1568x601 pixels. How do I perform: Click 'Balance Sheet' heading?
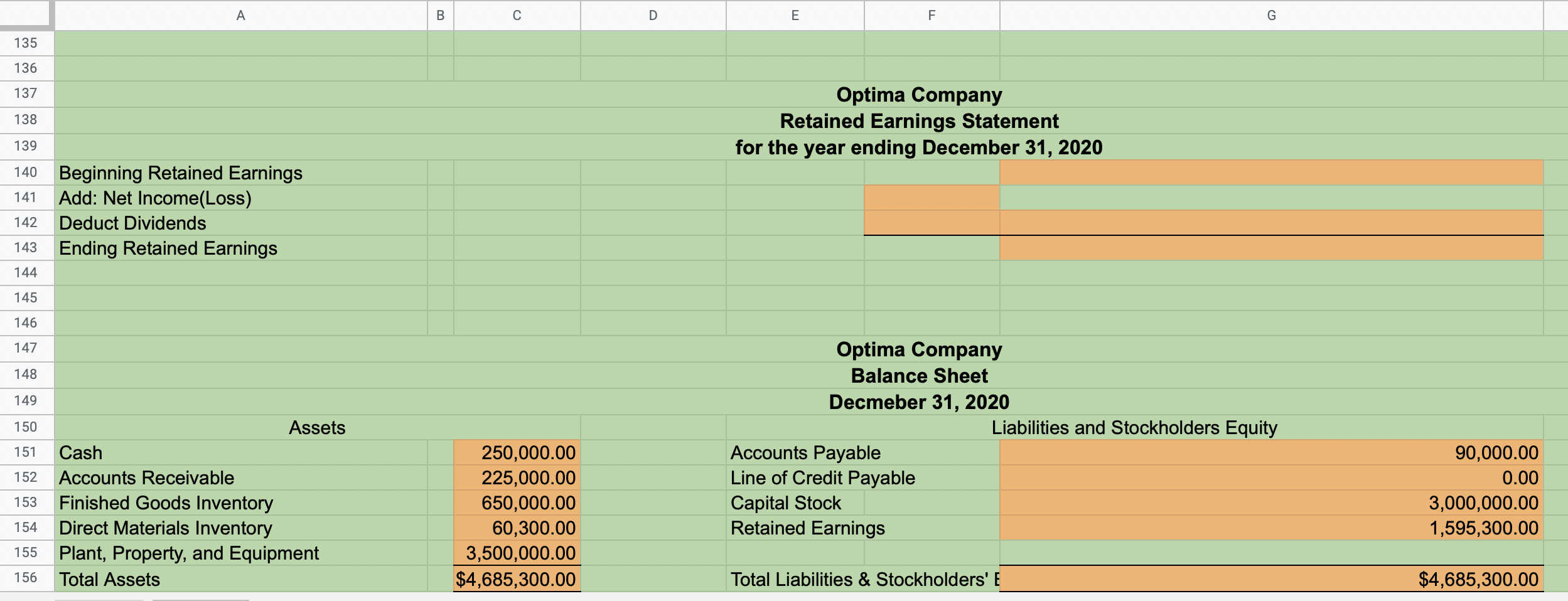click(x=919, y=376)
